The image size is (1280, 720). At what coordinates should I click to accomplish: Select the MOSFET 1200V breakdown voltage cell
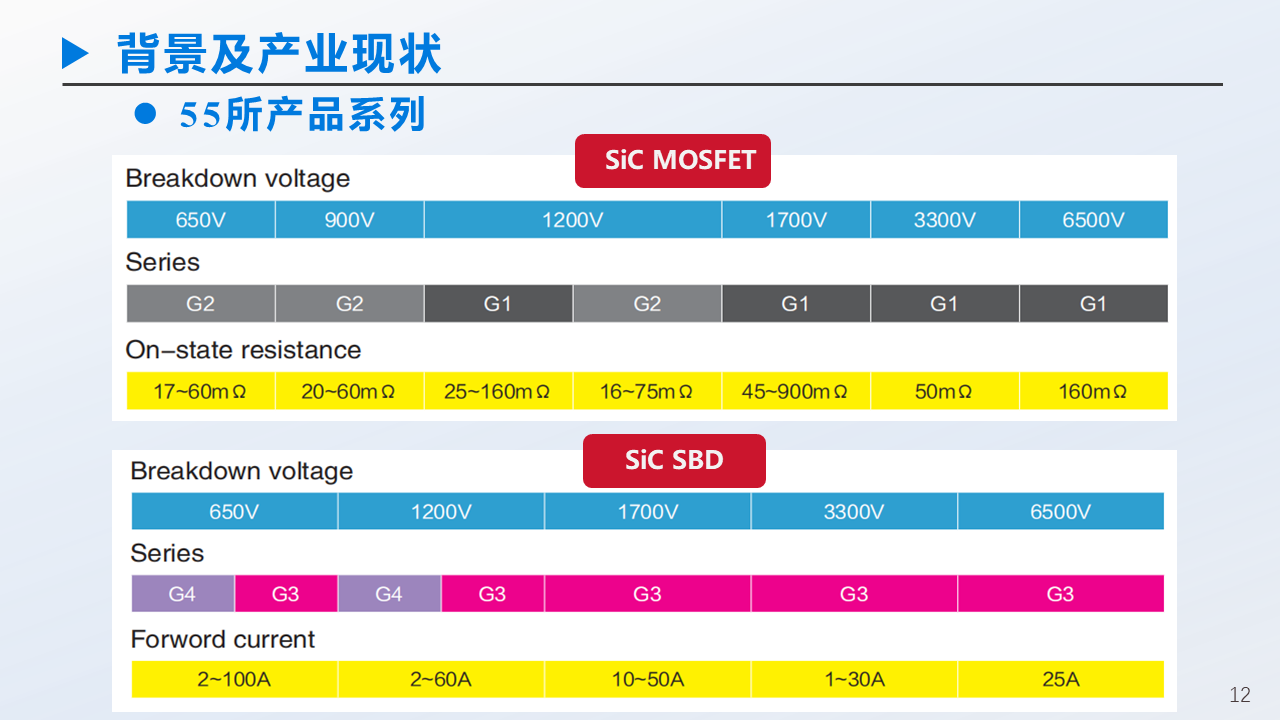(x=572, y=220)
